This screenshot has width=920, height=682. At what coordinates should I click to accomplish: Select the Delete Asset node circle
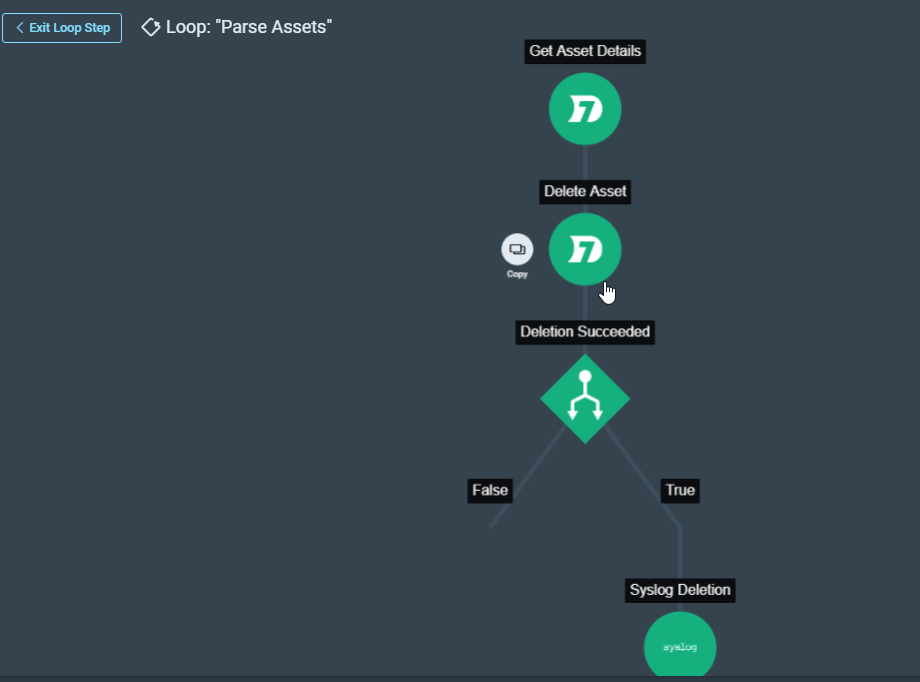(x=585, y=249)
